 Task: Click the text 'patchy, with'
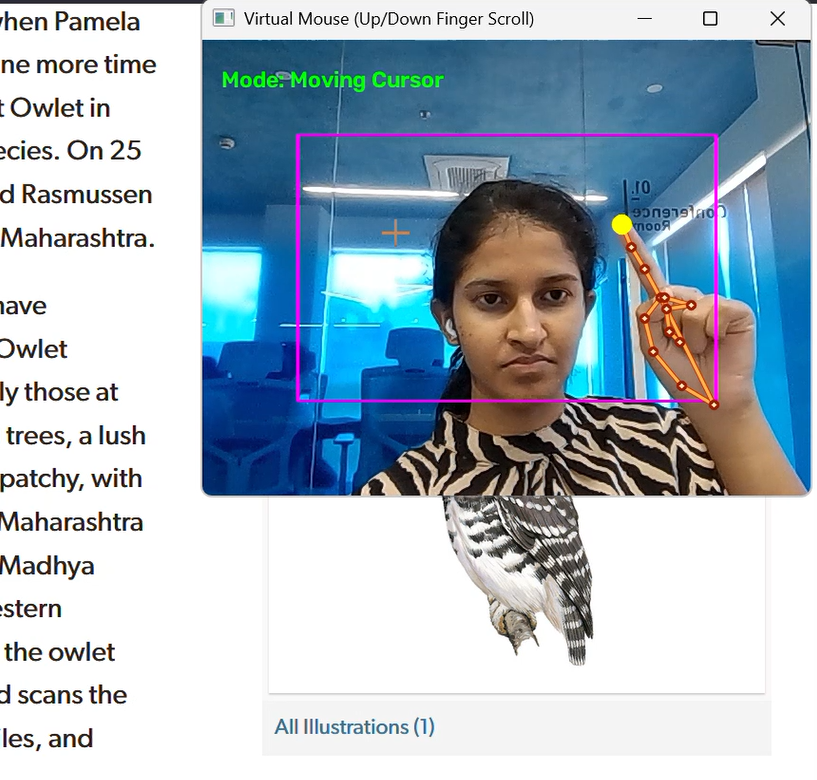tap(71, 479)
